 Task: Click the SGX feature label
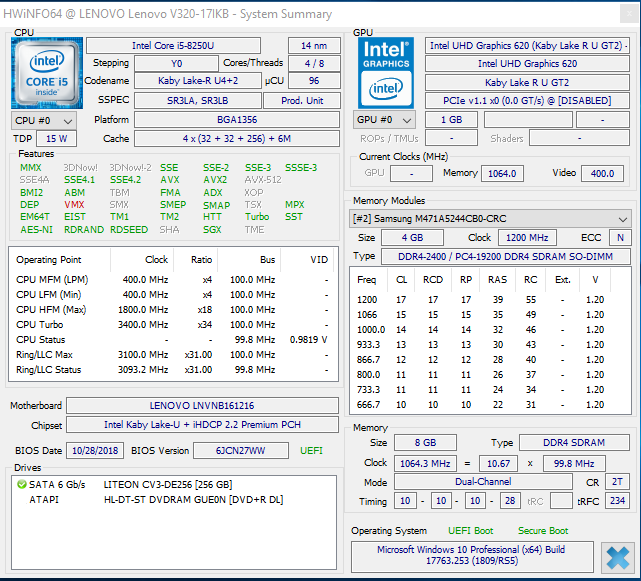click(x=212, y=229)
